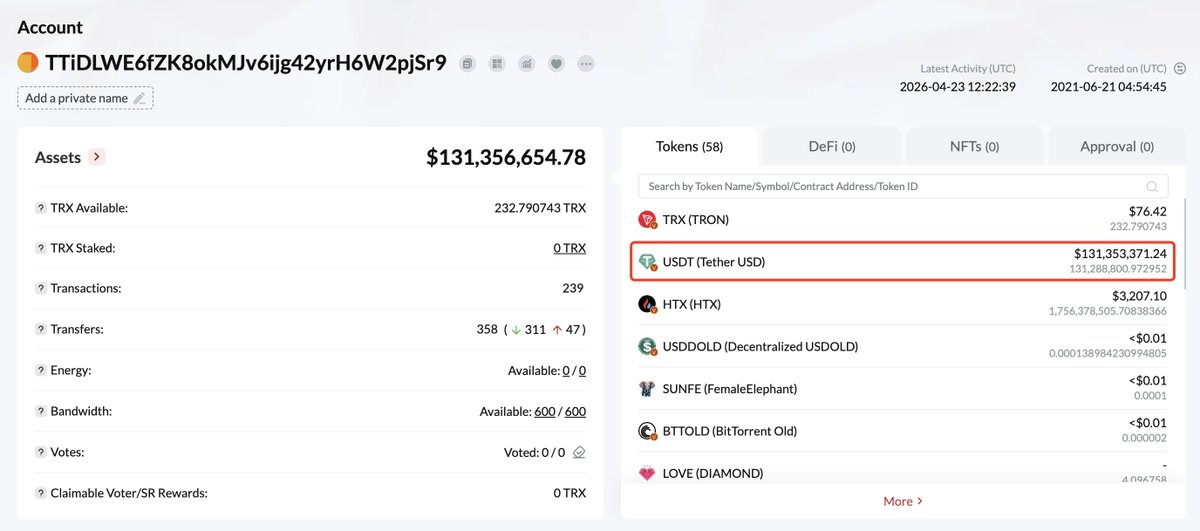This screenshot has height=531, width=1200.
Task: Open LOVE (DIAMOND) token name
Action: 713,473
